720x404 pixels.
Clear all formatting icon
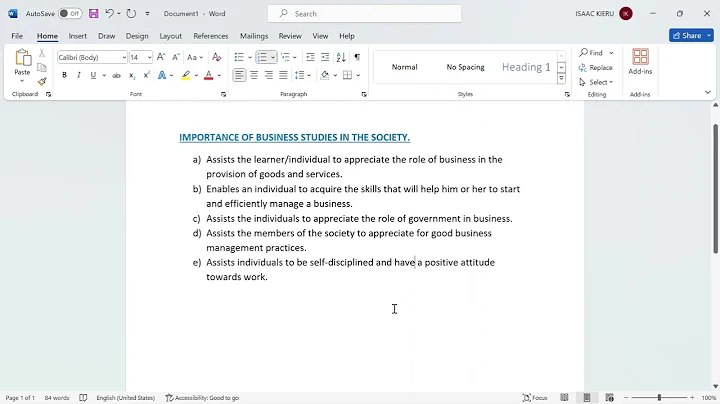coord(216,57)
